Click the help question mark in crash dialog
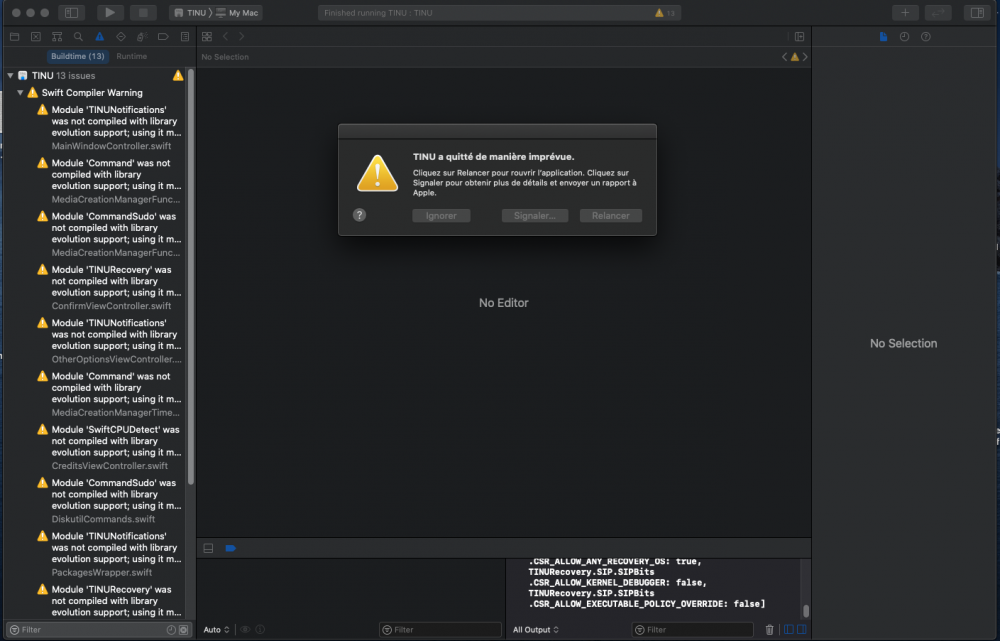The image size is (1000, 641). point(360,216)
